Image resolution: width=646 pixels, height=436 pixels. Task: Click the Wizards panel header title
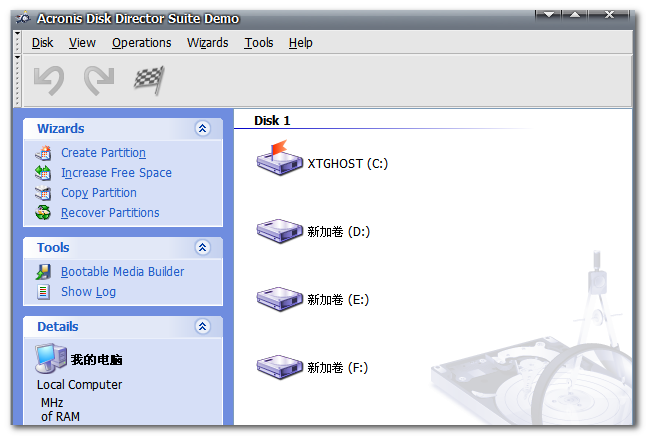[x=61, y=129]
